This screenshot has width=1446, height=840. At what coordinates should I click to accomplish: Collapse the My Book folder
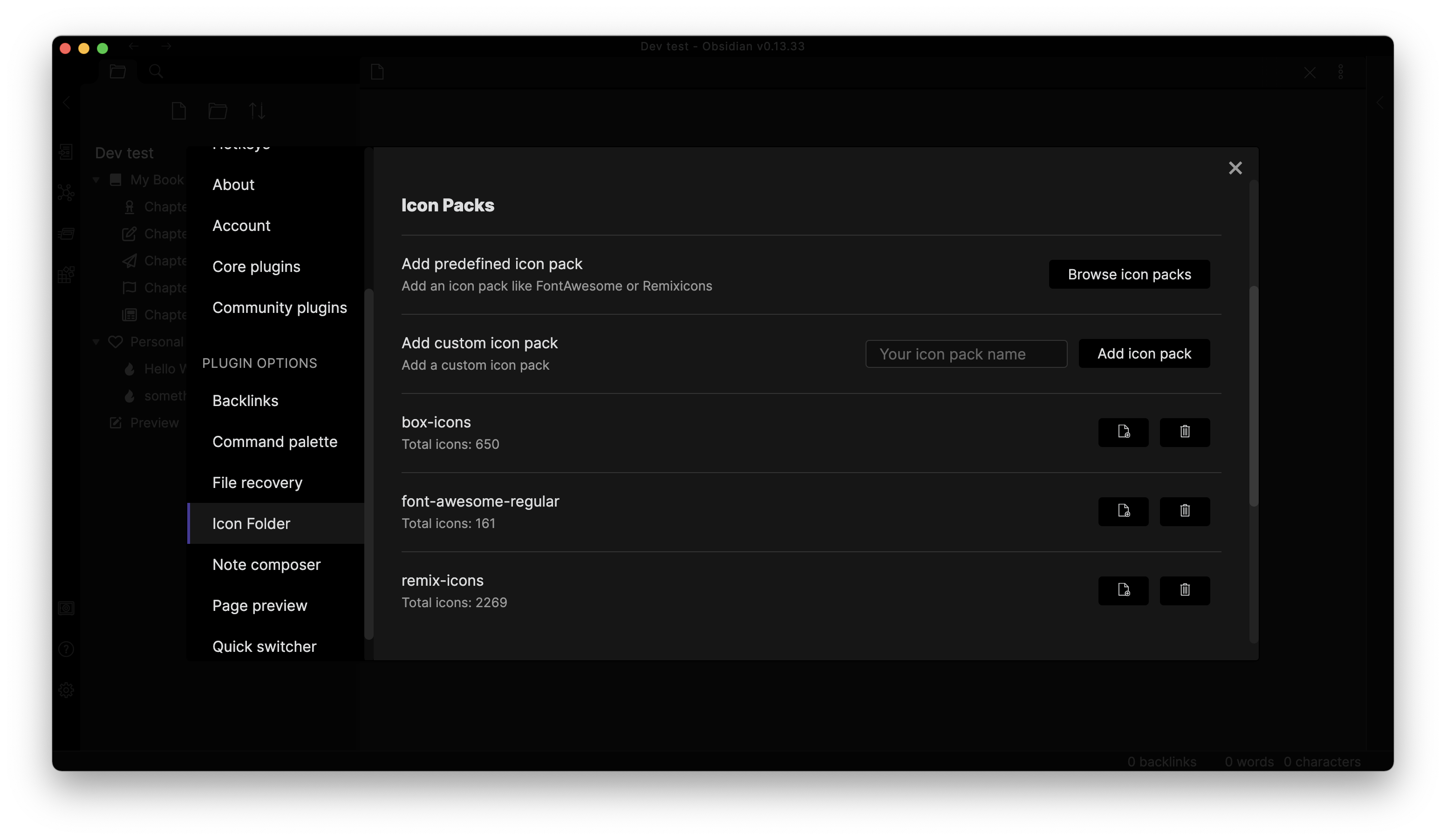point(96,180)
